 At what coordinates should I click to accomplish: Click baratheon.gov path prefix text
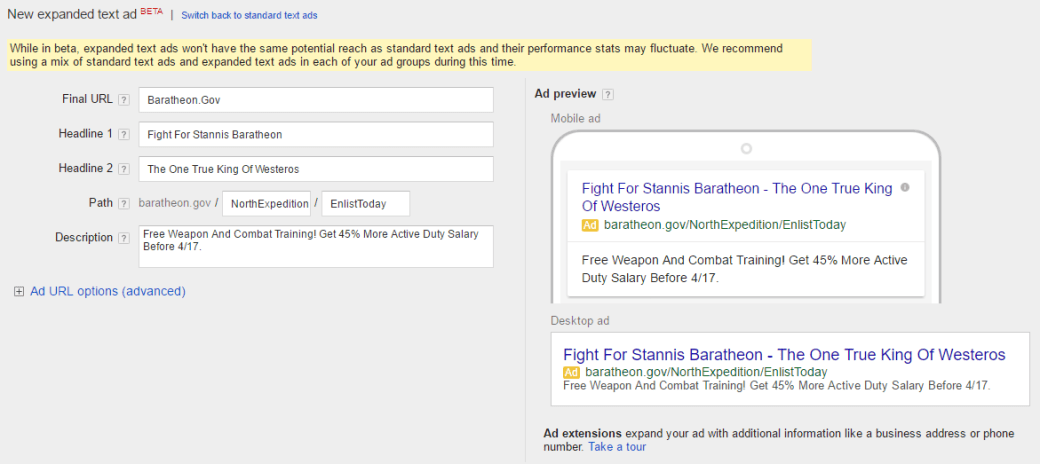click(x=175, y=203)
